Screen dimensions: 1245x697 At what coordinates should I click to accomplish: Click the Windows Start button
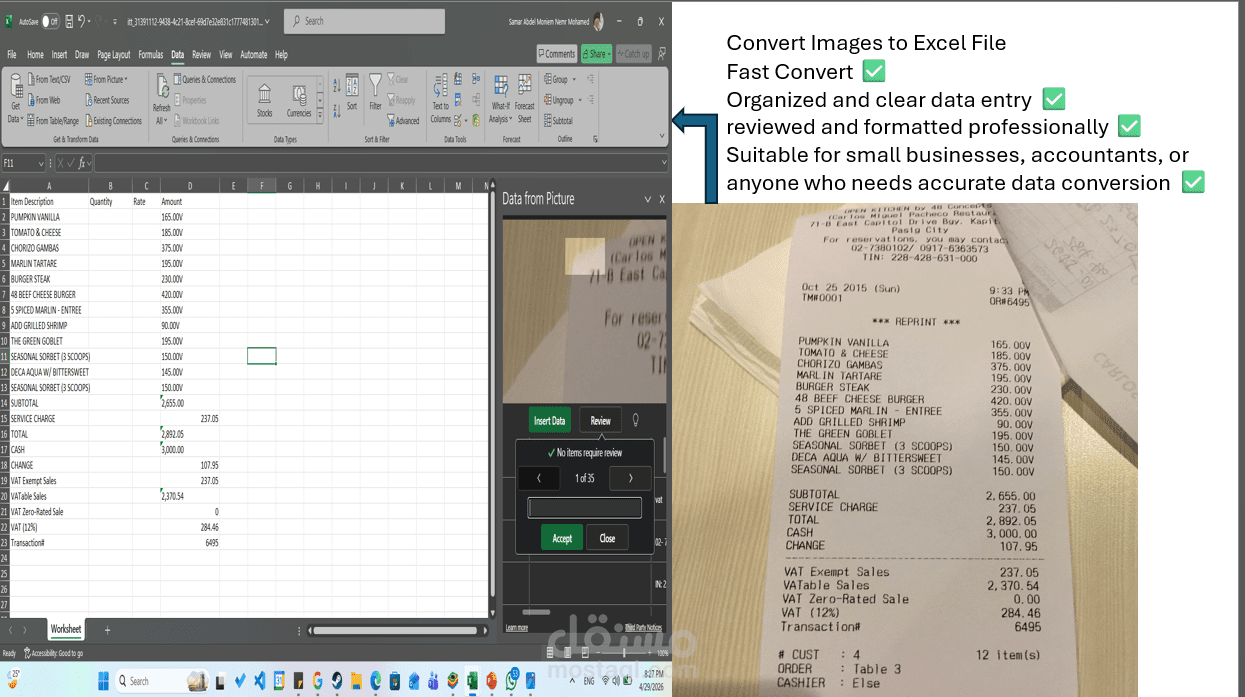103,681
